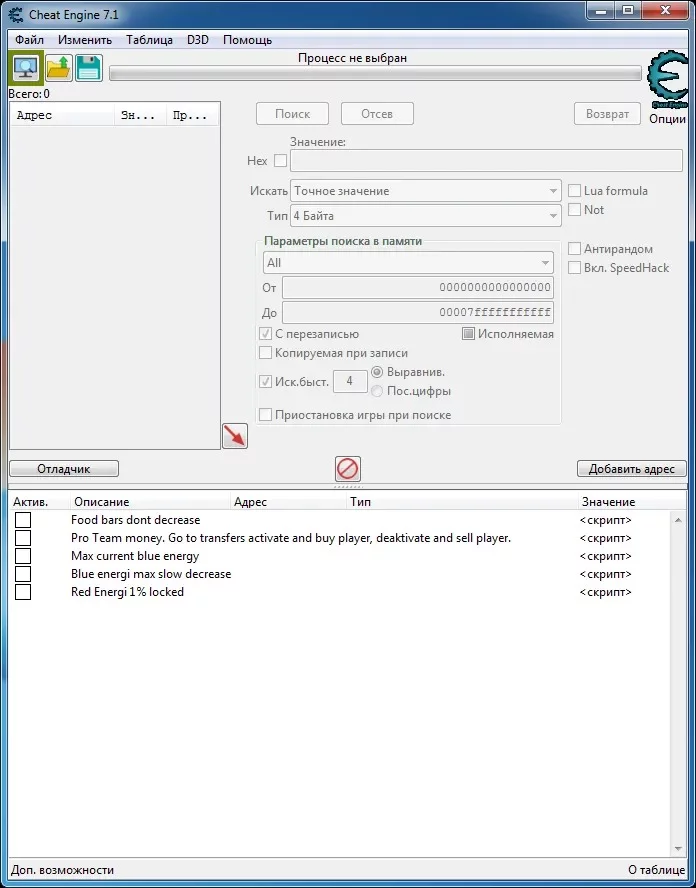This screenshot has height=888, width=696.
Task: Clear address list with the red no-entry icon
Action: point(348,469)
